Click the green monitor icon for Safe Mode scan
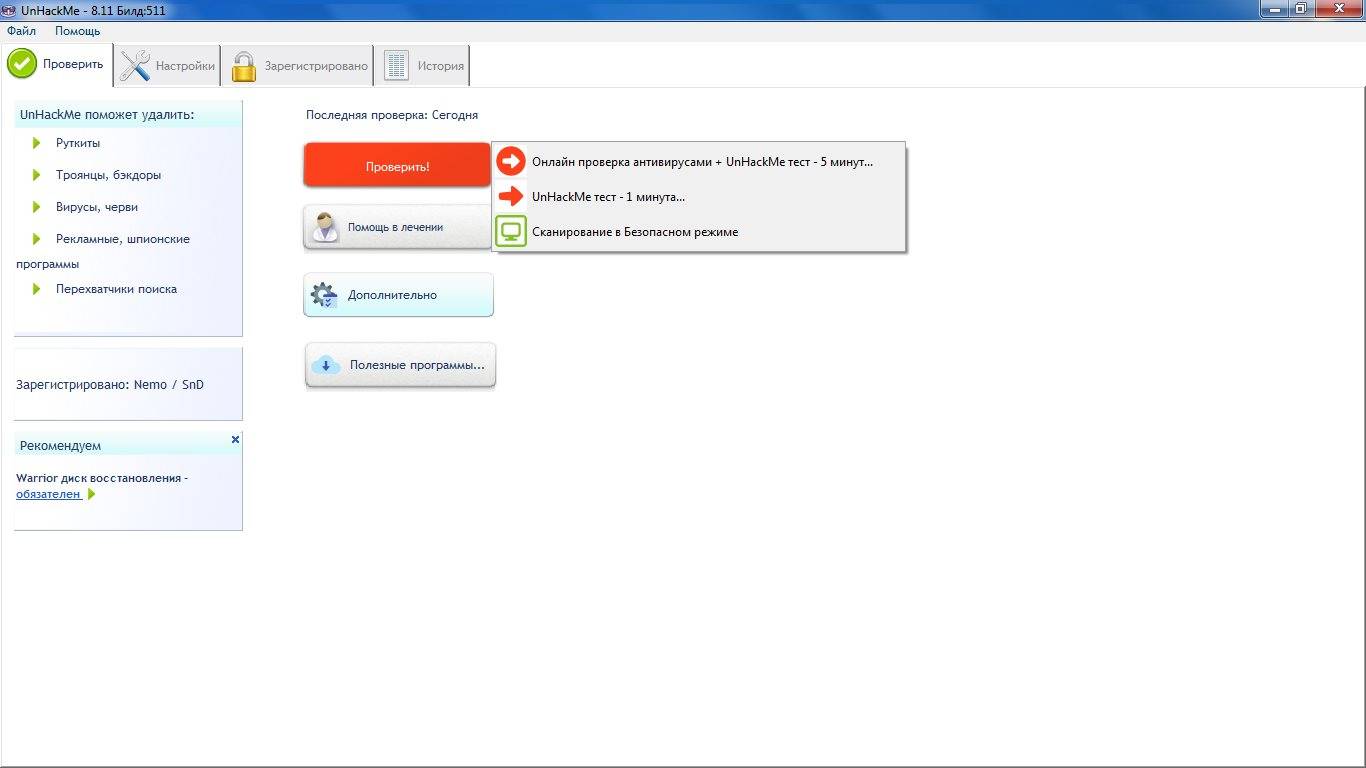Viewport: 1366px width, 768px height. click(x=511, y=232)
